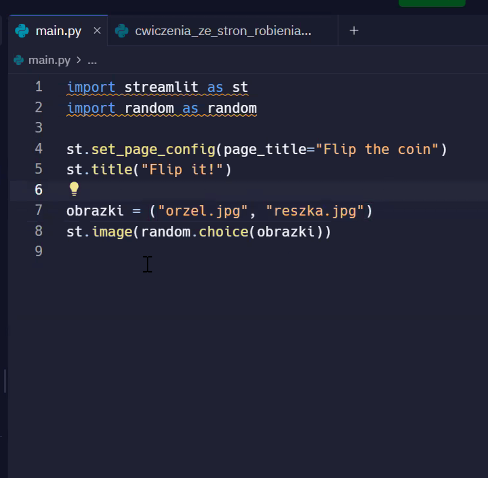This screenshot has width=488, height=478.
Task: Open the breadcrumb ellipsis symbol list
Action: [x=92, y=61]
